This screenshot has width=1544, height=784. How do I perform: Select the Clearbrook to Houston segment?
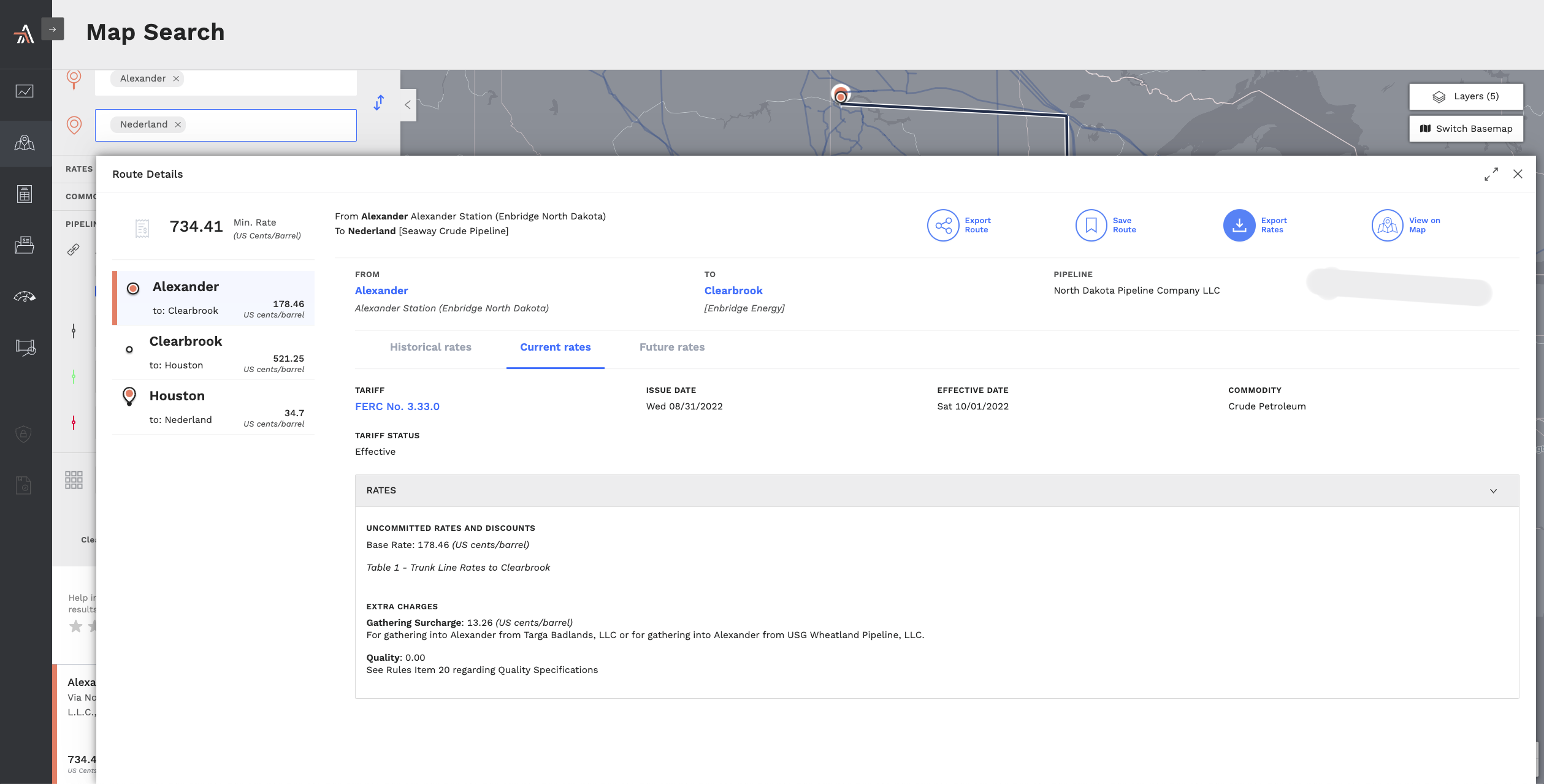(x=213, y=352)
